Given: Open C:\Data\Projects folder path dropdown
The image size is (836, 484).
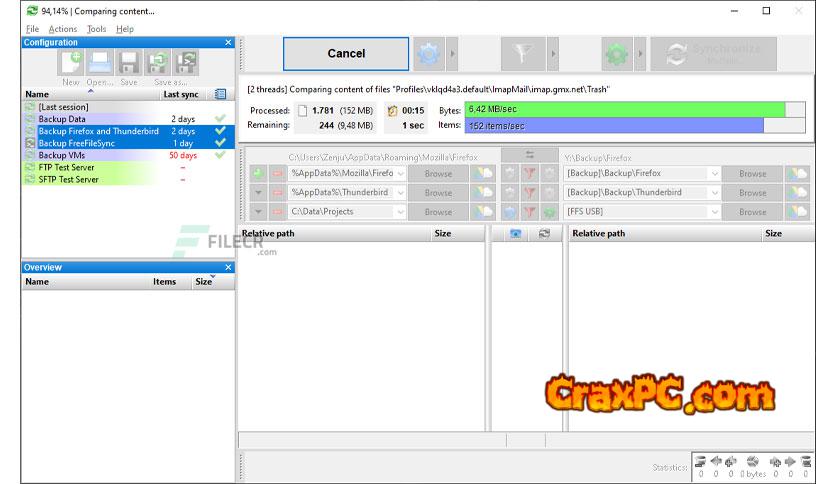Looking at the screenshot, I should pos(400,212).
